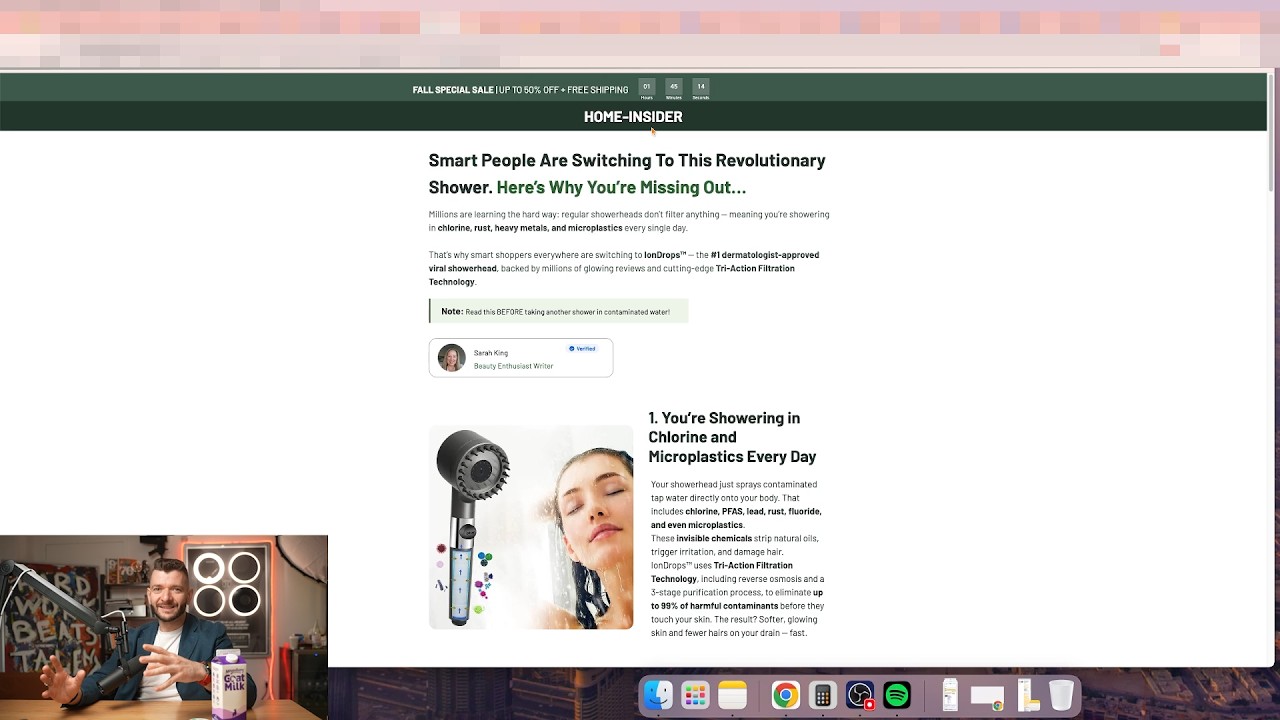
Task: Click the 'Tri-Action Filtration Technology' text in intro
Action: 612,275
